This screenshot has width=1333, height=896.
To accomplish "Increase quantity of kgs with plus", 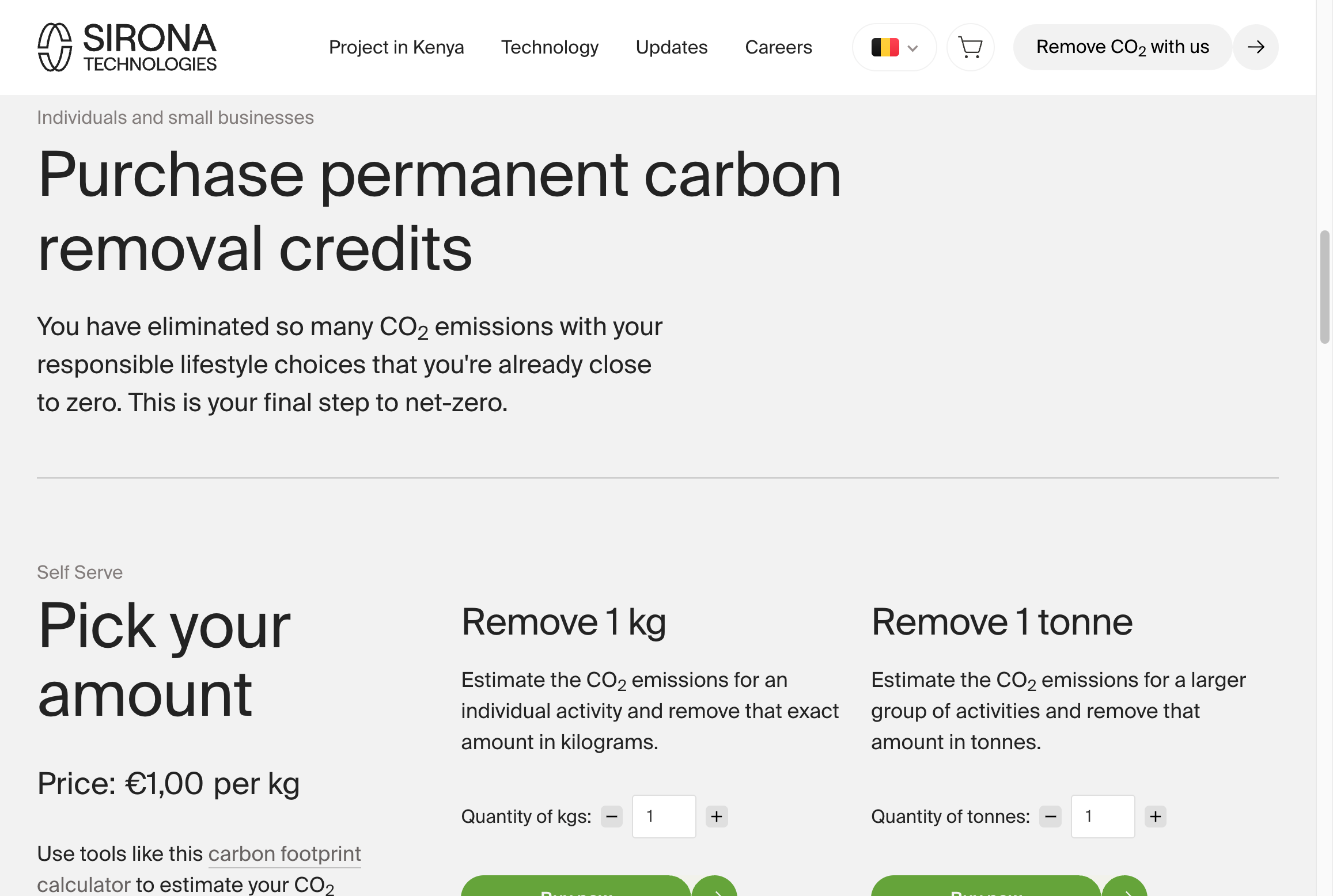I will (x=717, y=817).
